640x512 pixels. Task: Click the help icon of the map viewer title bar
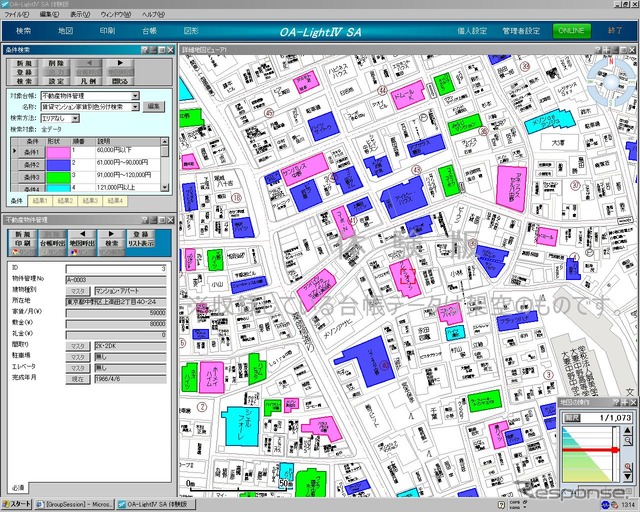[x=598, y=50]
